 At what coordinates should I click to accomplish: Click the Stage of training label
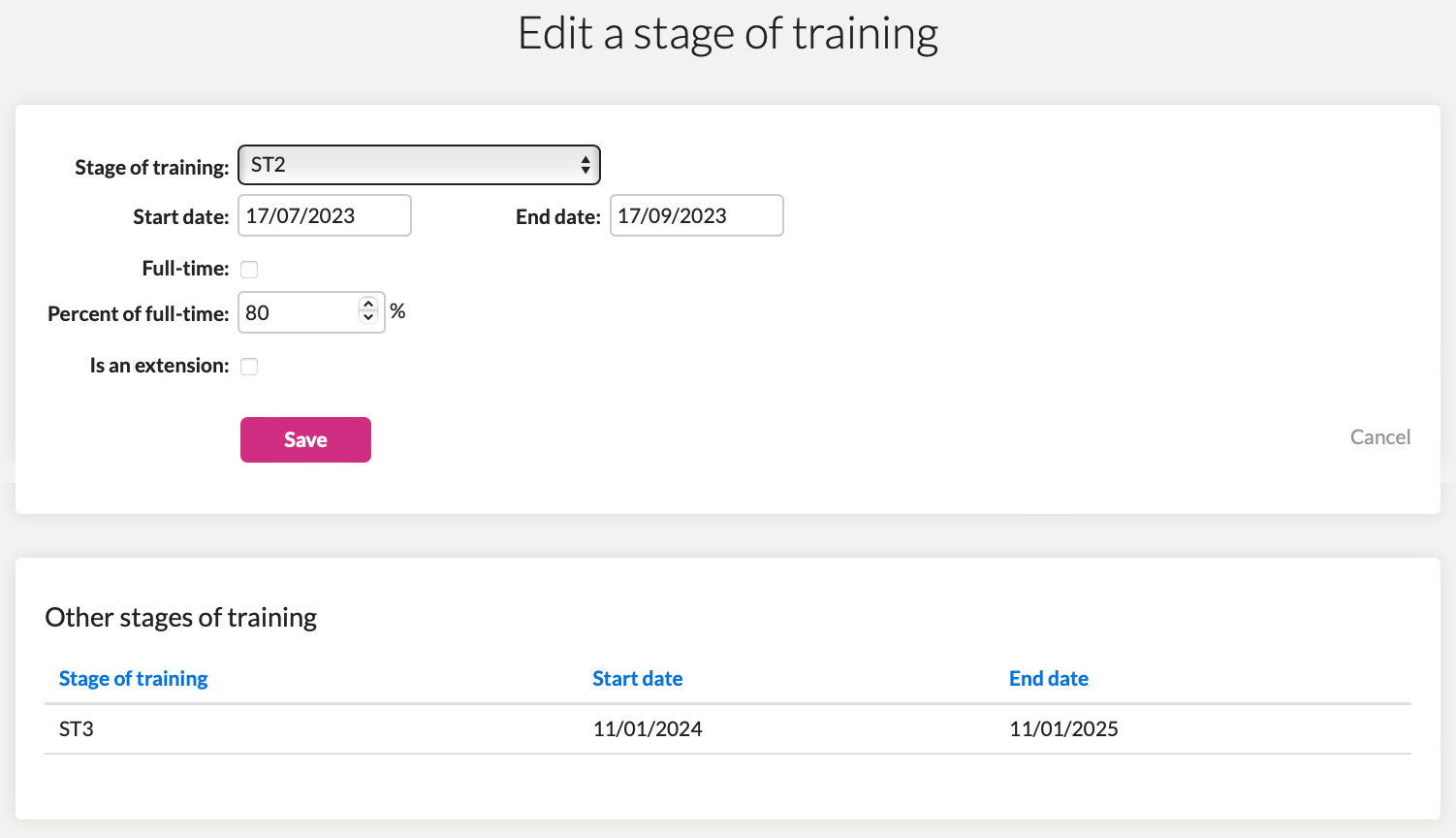(152, 167)
